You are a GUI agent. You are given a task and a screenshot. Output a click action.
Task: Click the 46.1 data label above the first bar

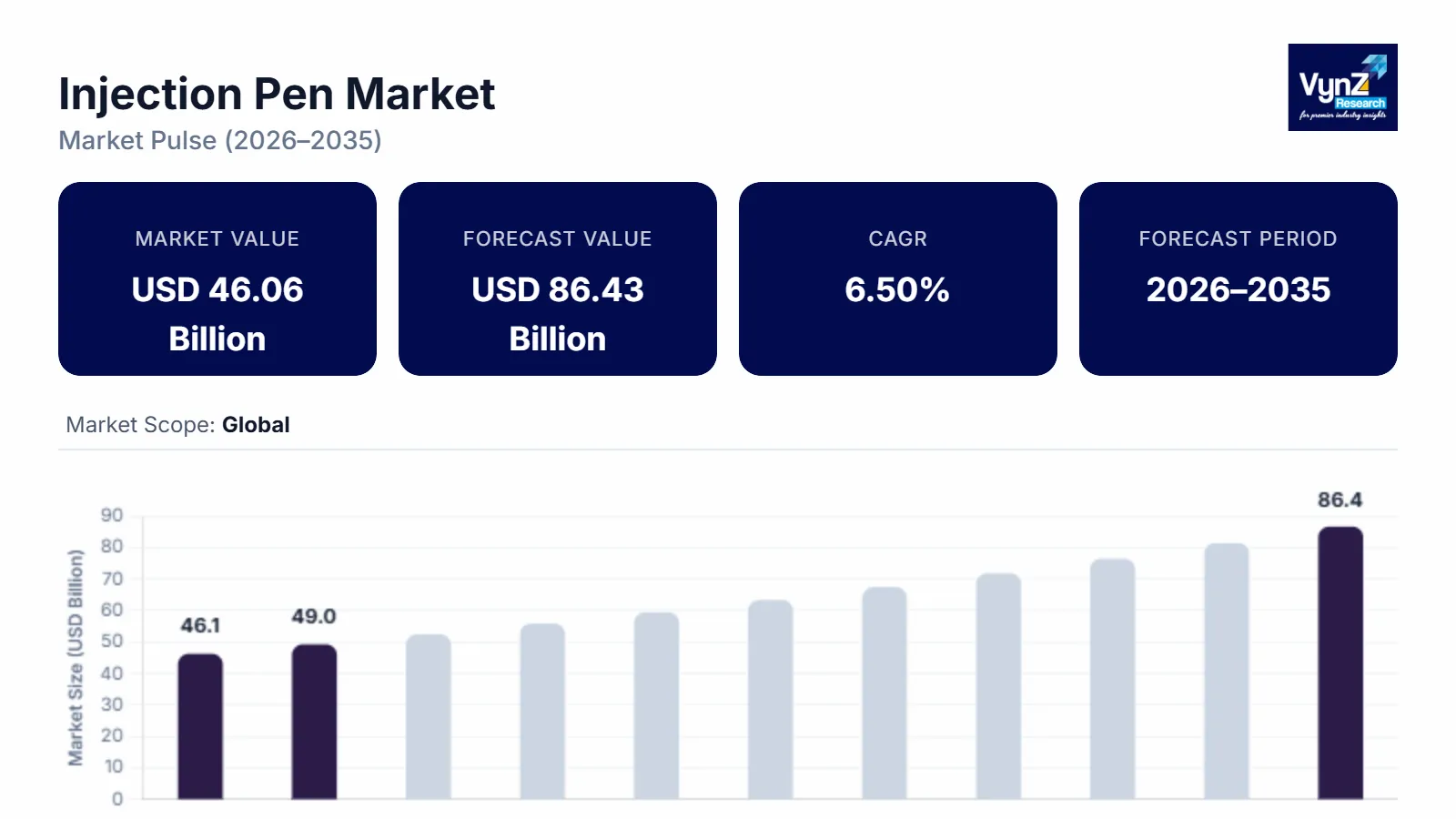click(200, 625)
